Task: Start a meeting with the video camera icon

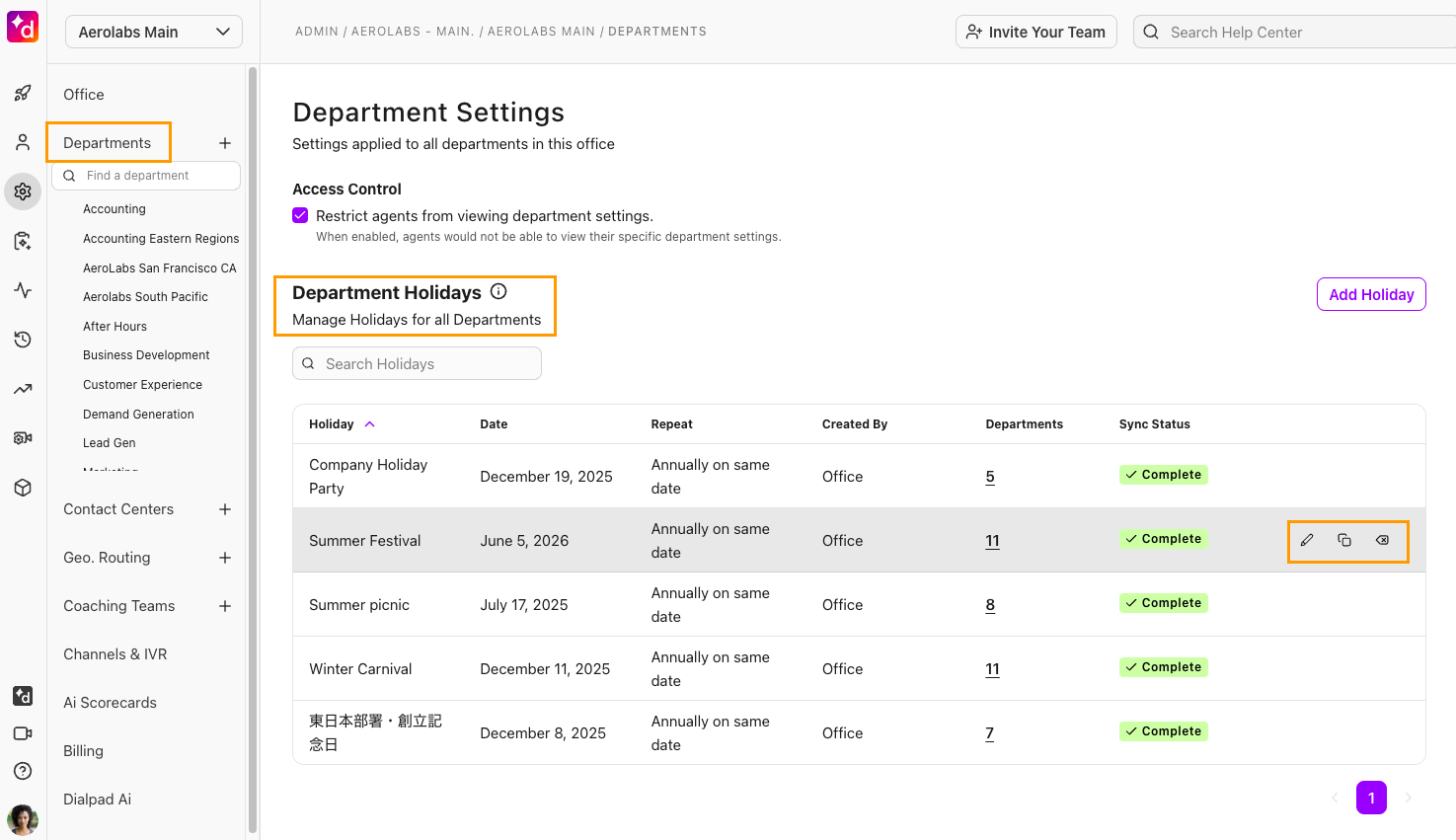Action: [23, 733]
